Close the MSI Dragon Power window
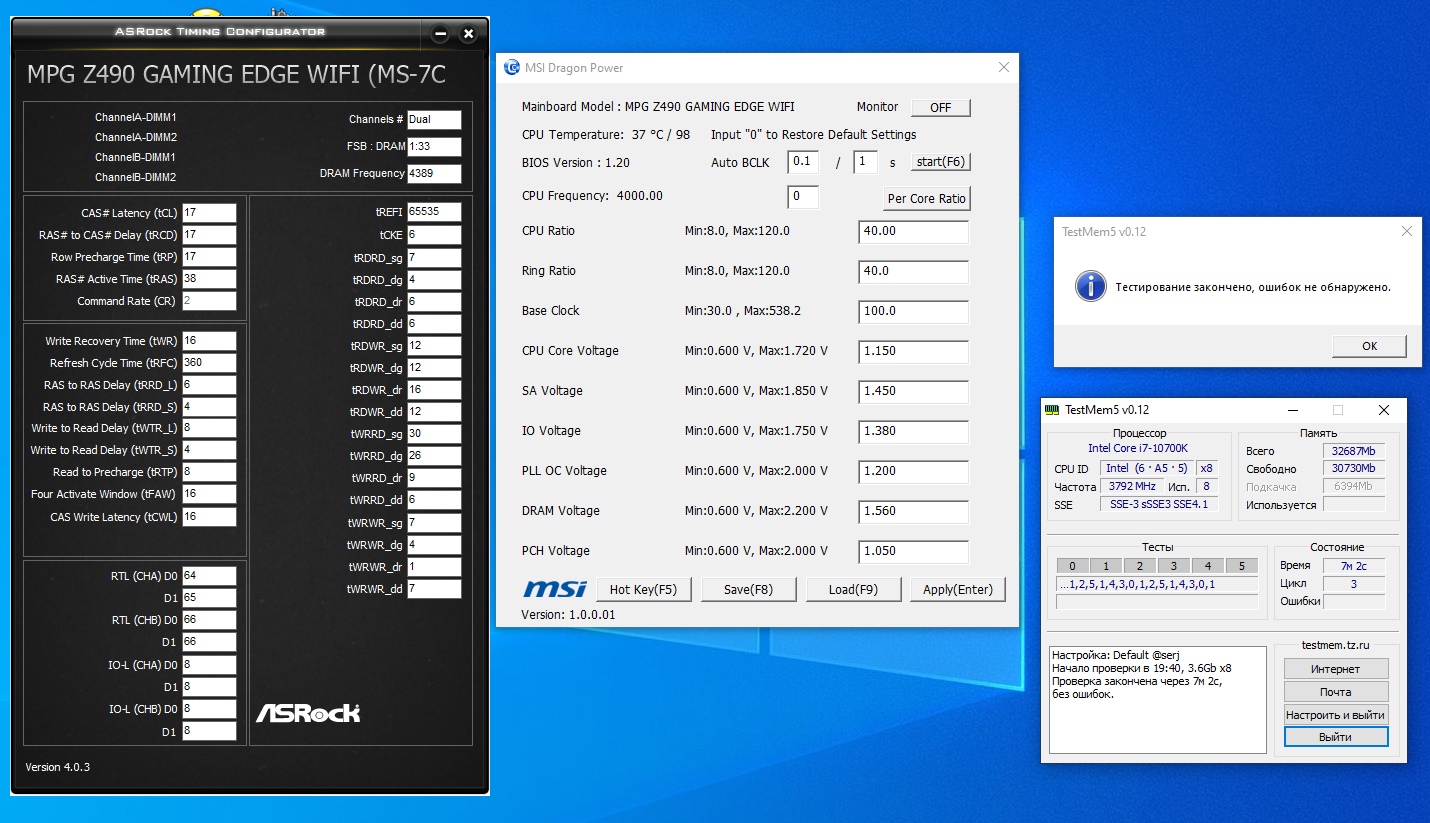Image resolution: width=1430 pixels, height=823 pixels. [x=1004, y=67]
